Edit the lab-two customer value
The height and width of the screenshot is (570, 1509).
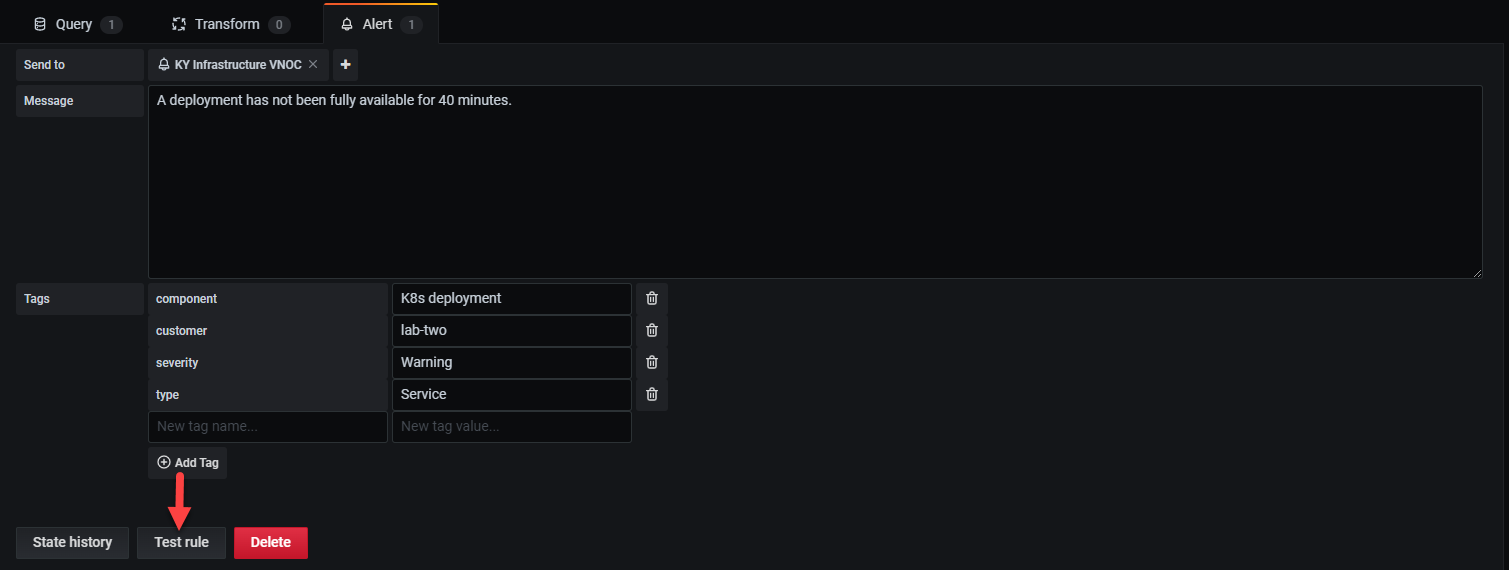tap(511, 331)
